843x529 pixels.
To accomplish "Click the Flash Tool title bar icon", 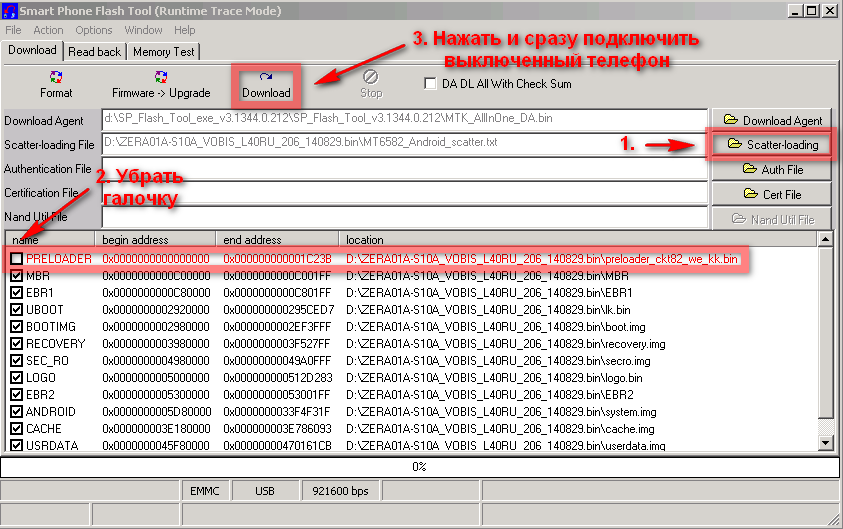I will tap(9, 10).
